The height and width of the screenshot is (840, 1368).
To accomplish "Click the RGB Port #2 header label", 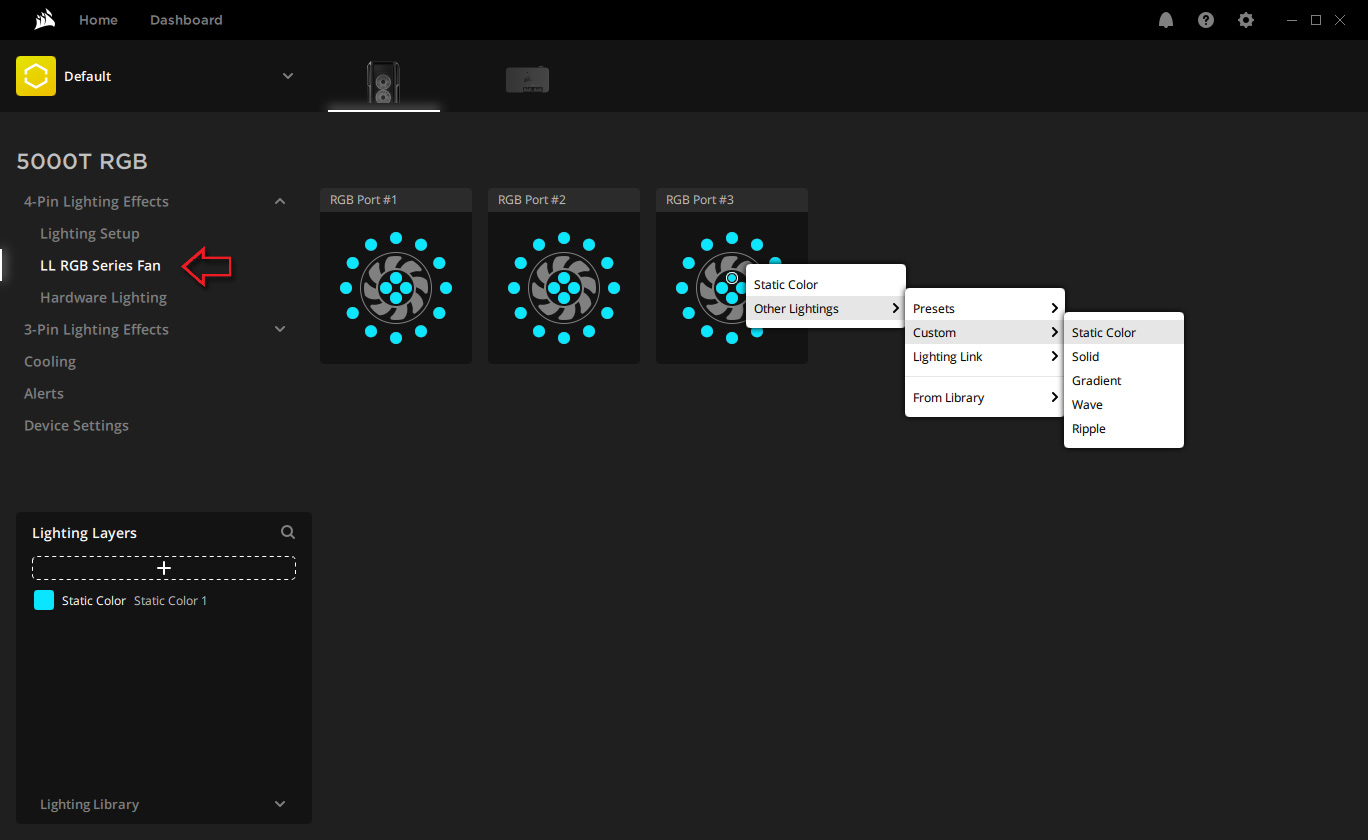I will click(x=532, y=200).
